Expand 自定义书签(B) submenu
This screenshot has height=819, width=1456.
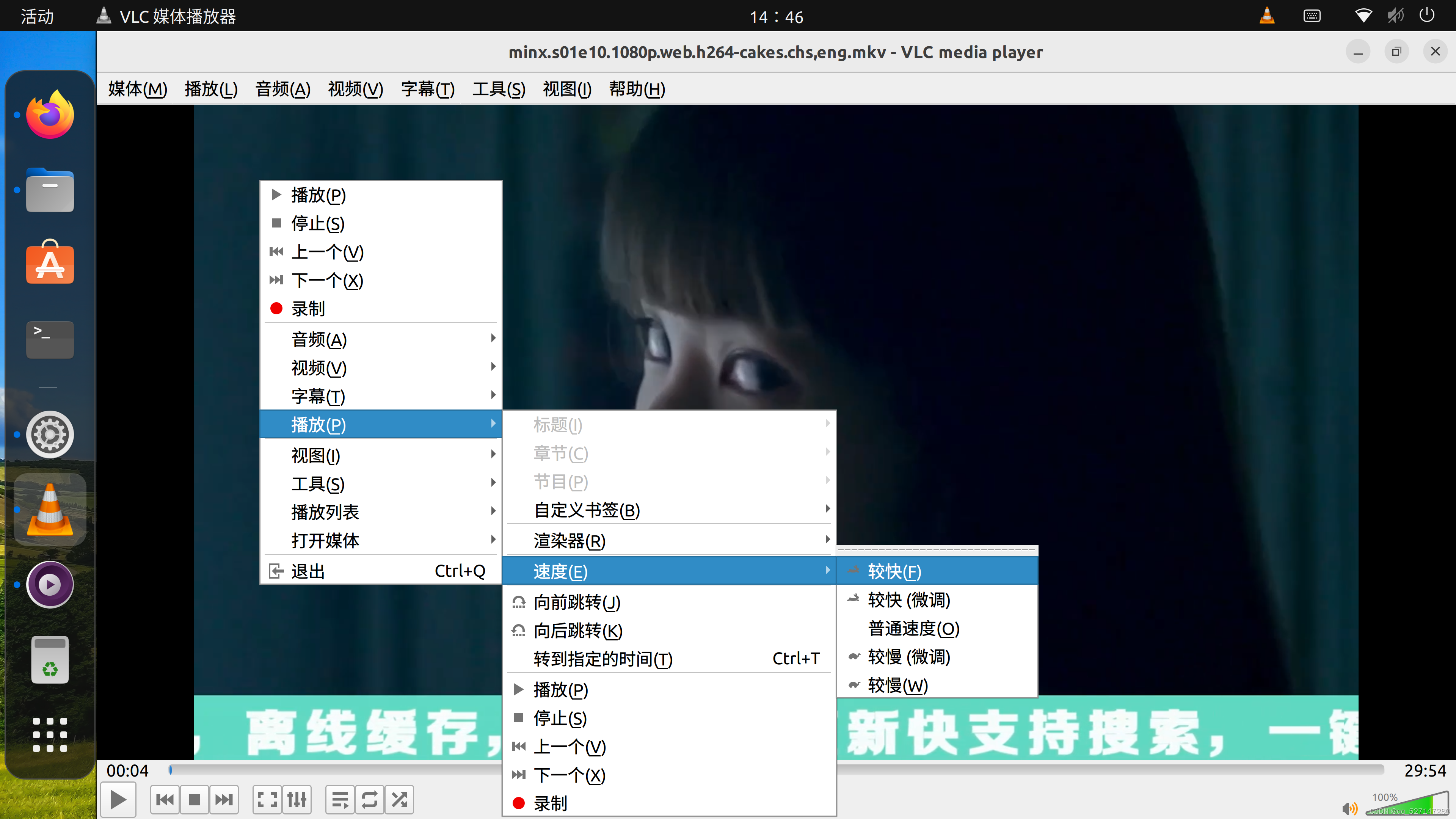(x=669, y=510)
